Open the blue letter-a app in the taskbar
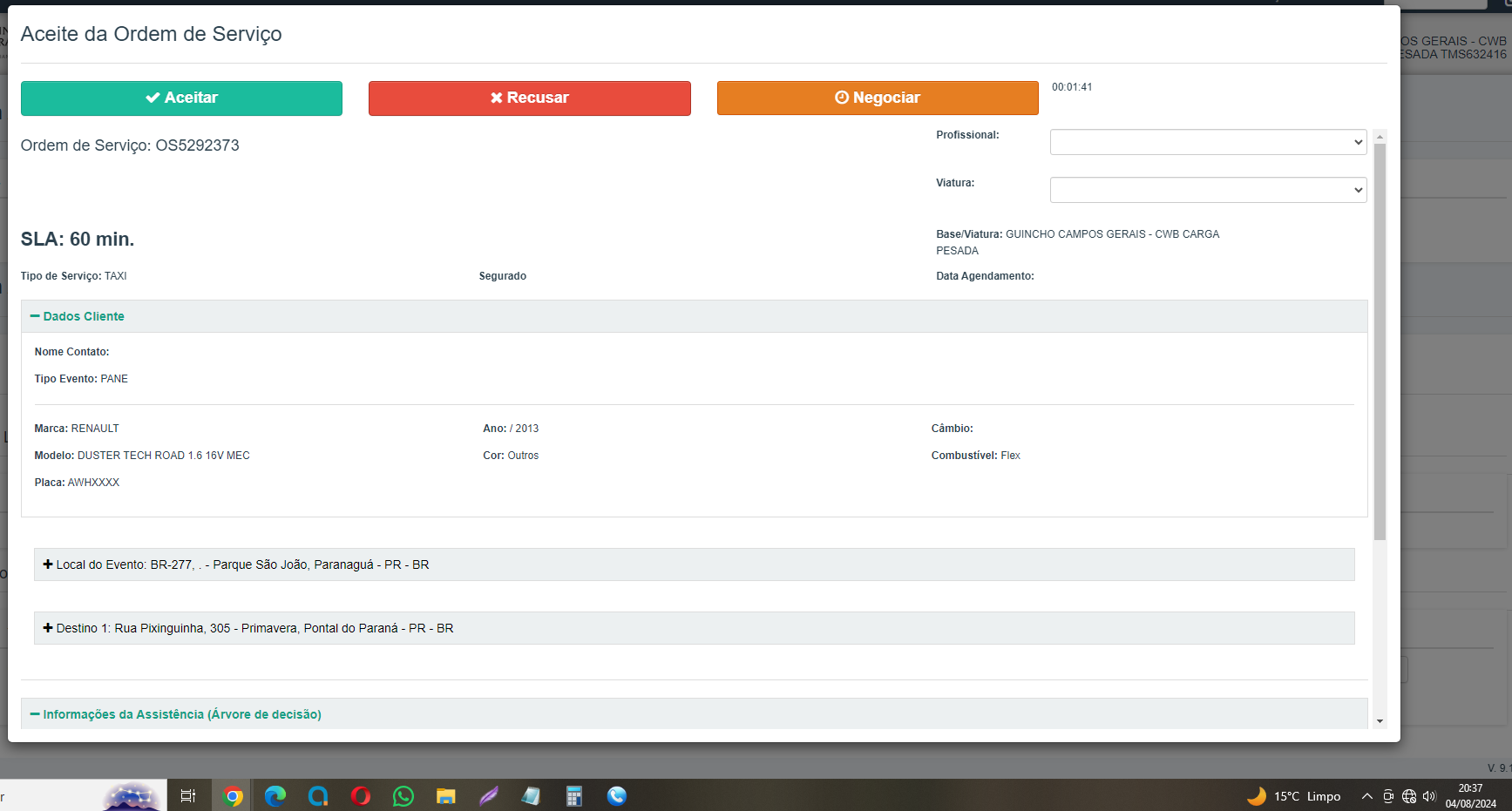 (x=318, y=795)
